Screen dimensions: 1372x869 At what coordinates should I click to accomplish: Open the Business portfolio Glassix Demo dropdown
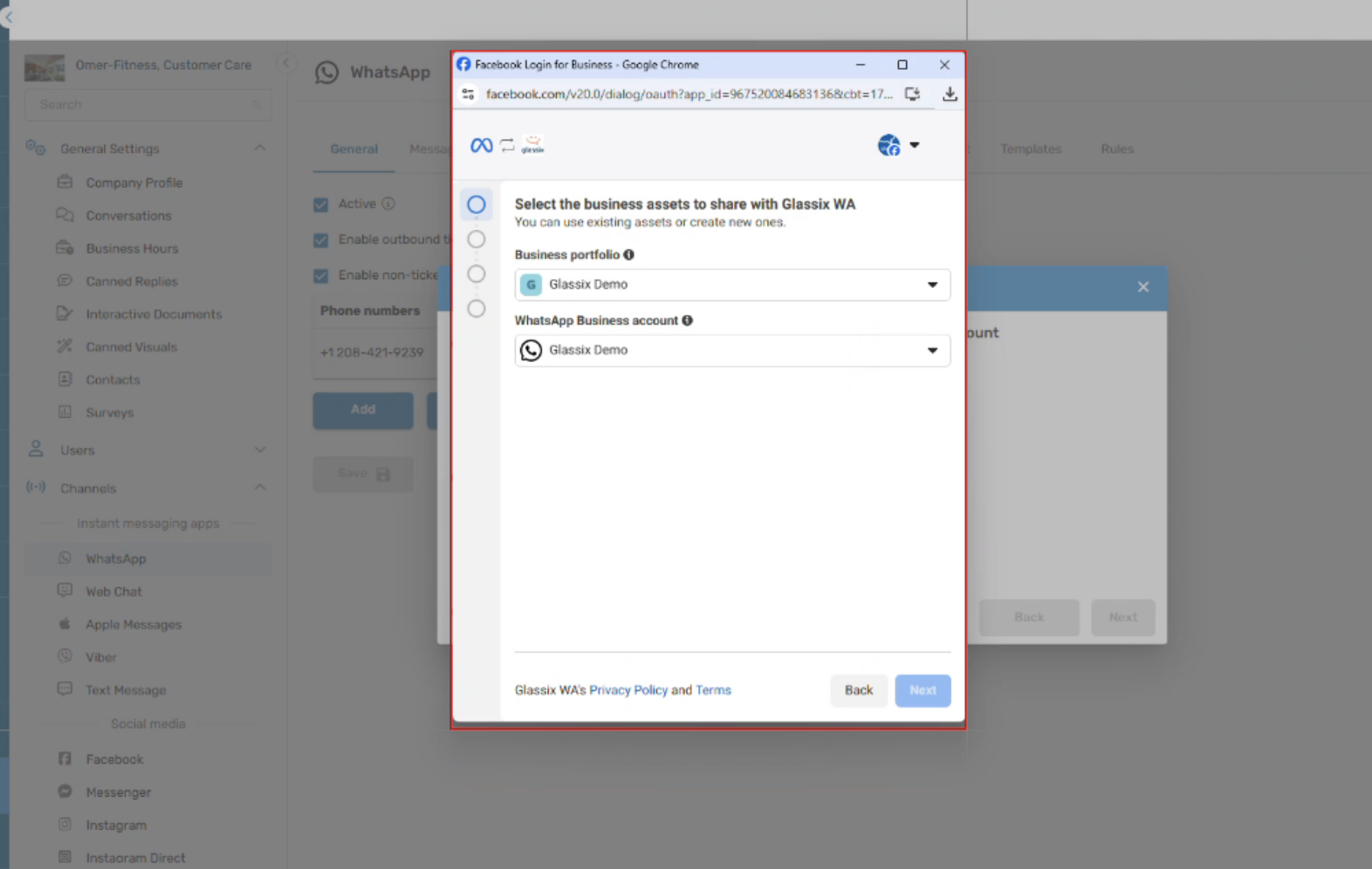732,284
